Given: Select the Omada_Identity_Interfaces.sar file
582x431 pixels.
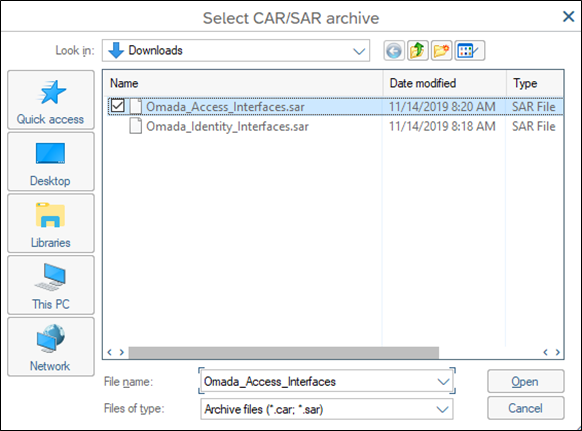Looking at the screenshot, I should 227,126.
